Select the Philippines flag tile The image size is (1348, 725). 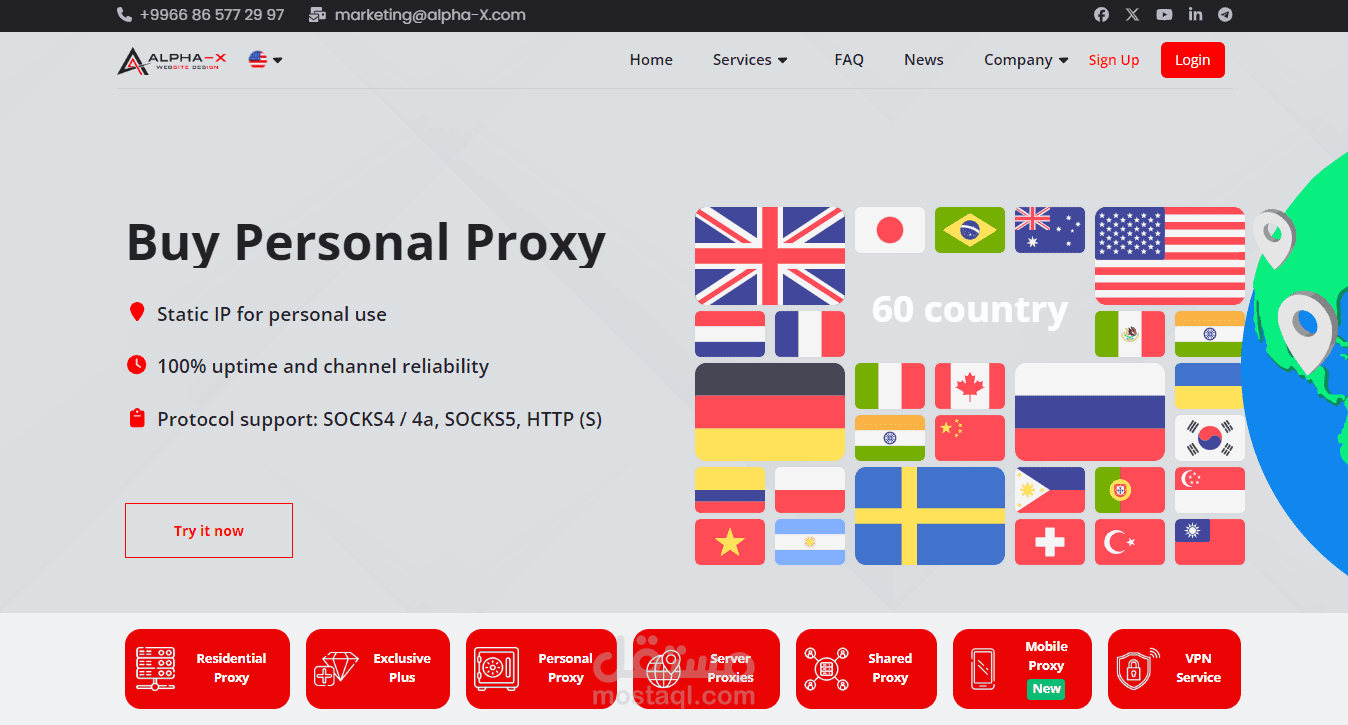pyautogui.click(x=1050, y=490)
